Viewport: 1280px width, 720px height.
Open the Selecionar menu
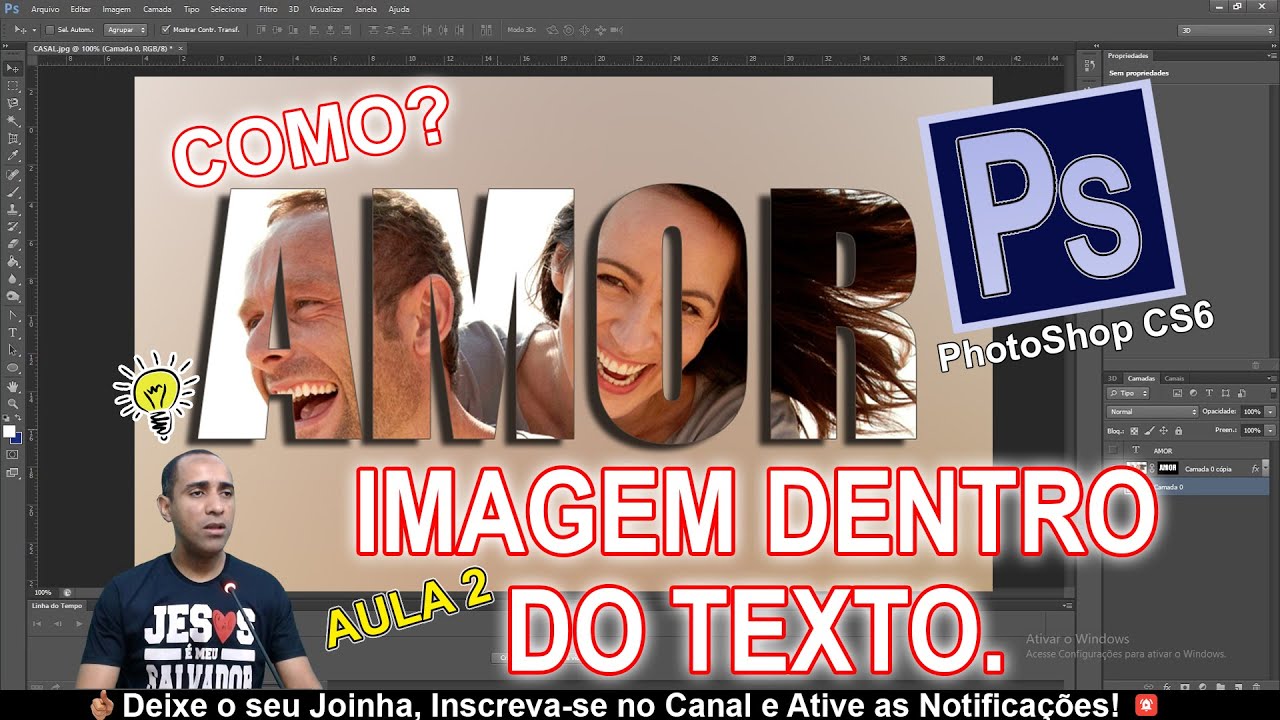pyautogui.click(x=229, y=9)
